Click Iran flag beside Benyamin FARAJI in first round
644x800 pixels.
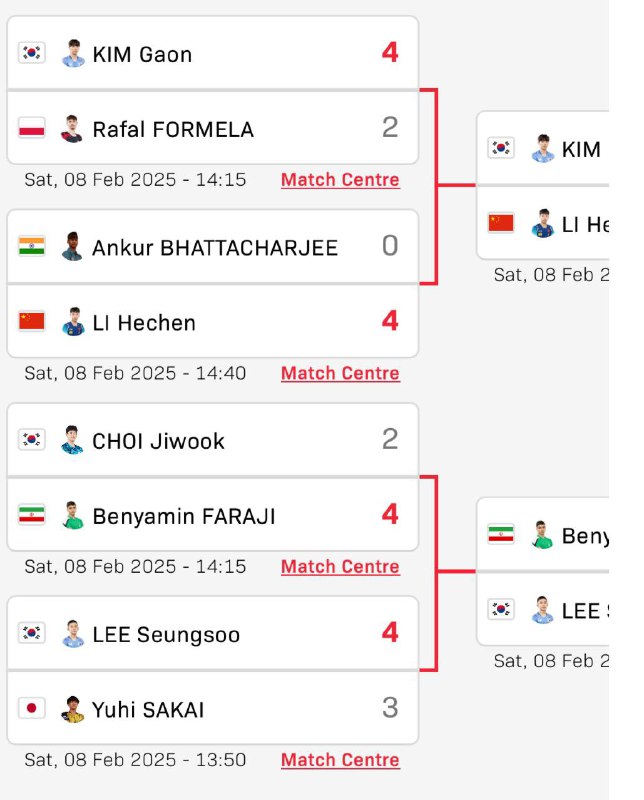[32, 514]
